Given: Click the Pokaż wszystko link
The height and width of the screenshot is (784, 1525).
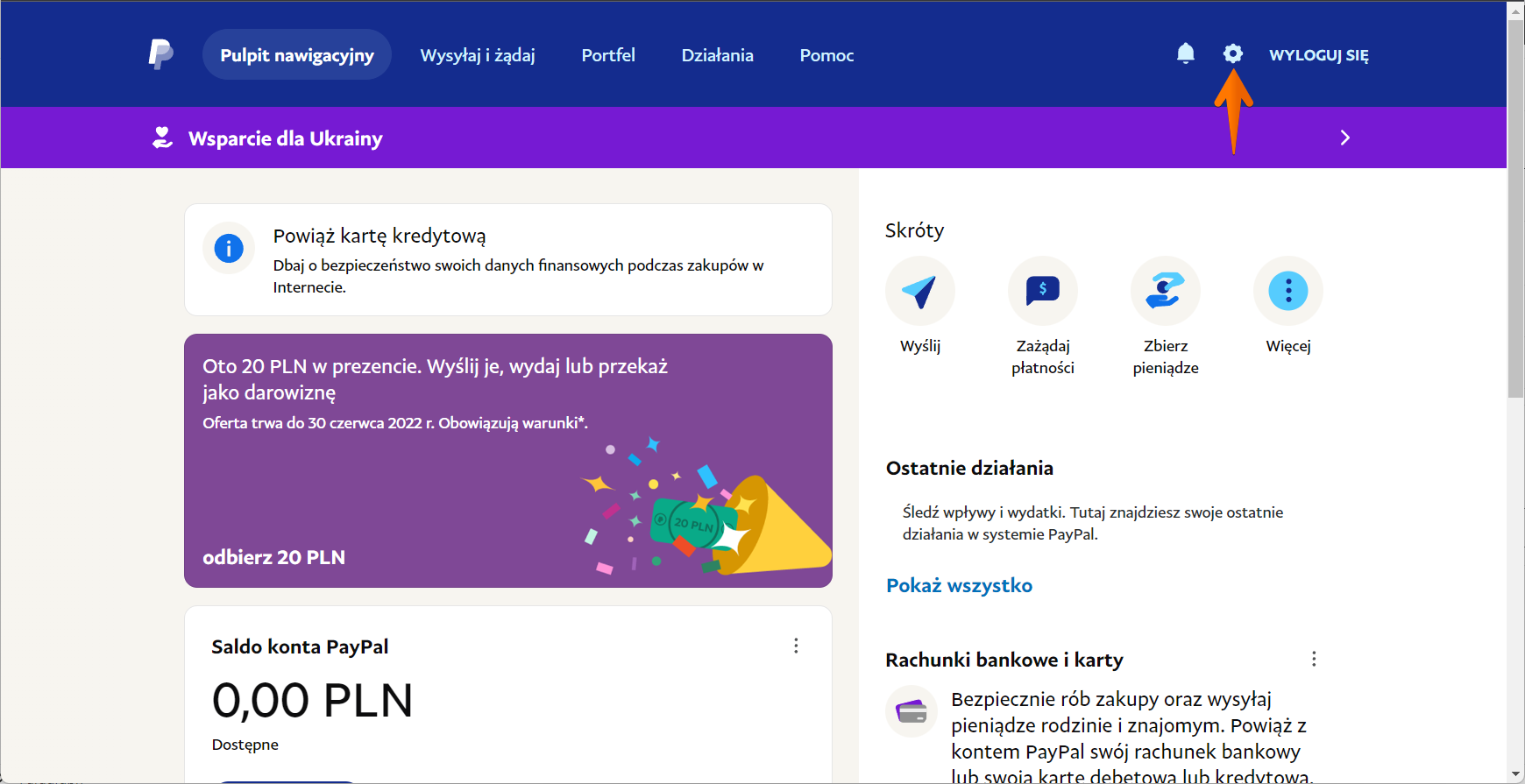Looking at the screenshot, I should pos(959,585).
